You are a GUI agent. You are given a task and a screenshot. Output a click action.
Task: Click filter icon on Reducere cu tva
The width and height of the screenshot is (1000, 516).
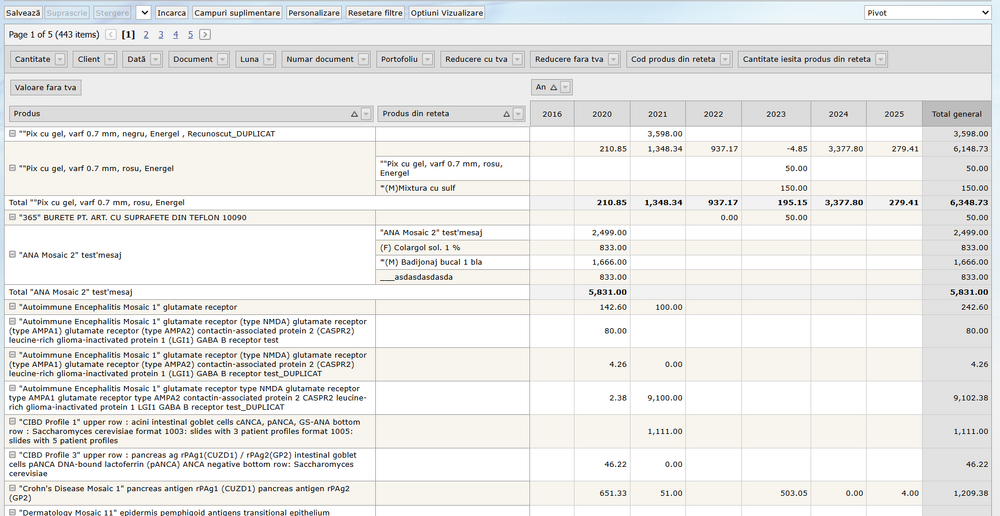pos(517,60)
